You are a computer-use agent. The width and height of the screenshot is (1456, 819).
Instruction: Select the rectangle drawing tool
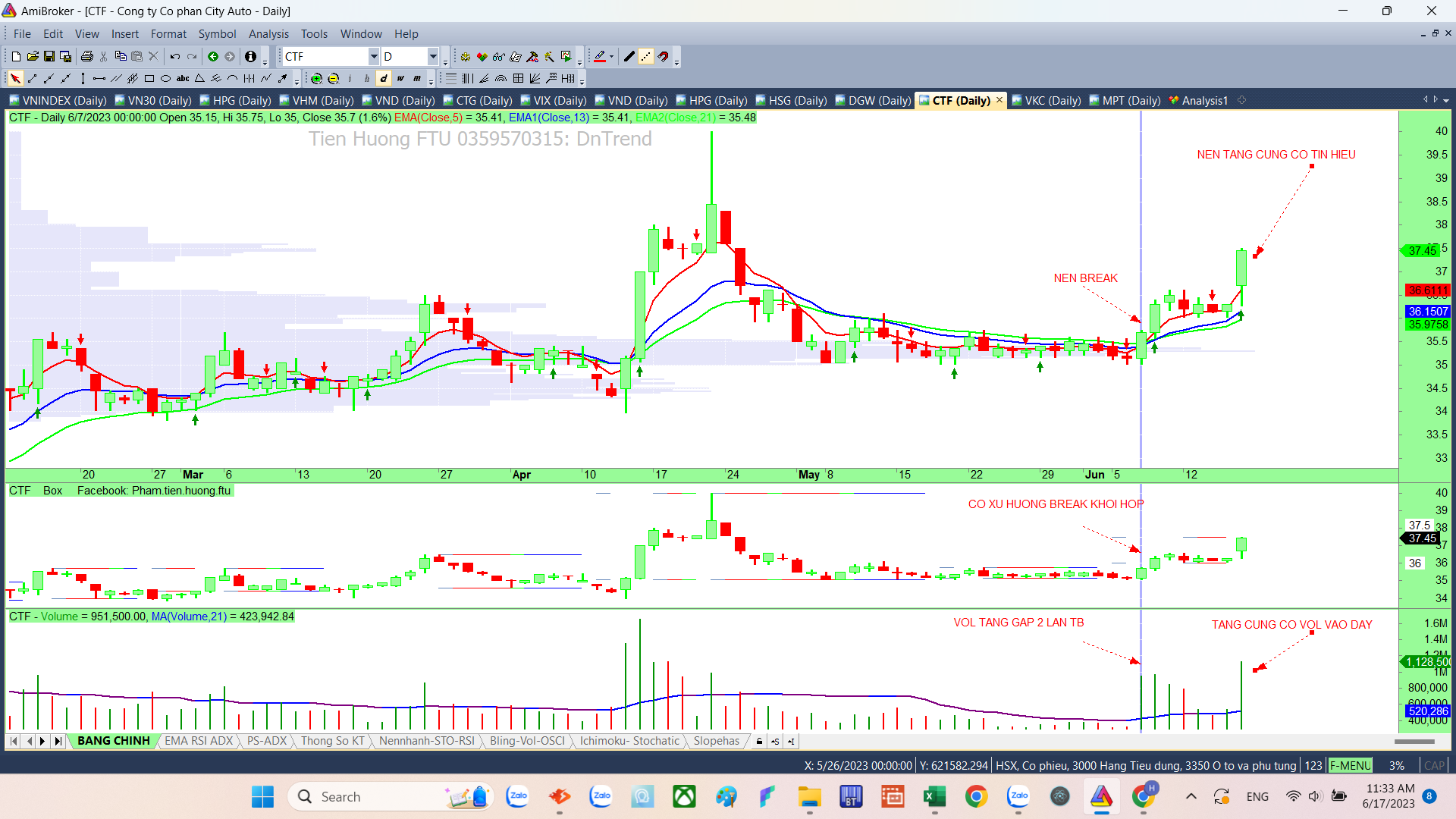click(149, 78)
